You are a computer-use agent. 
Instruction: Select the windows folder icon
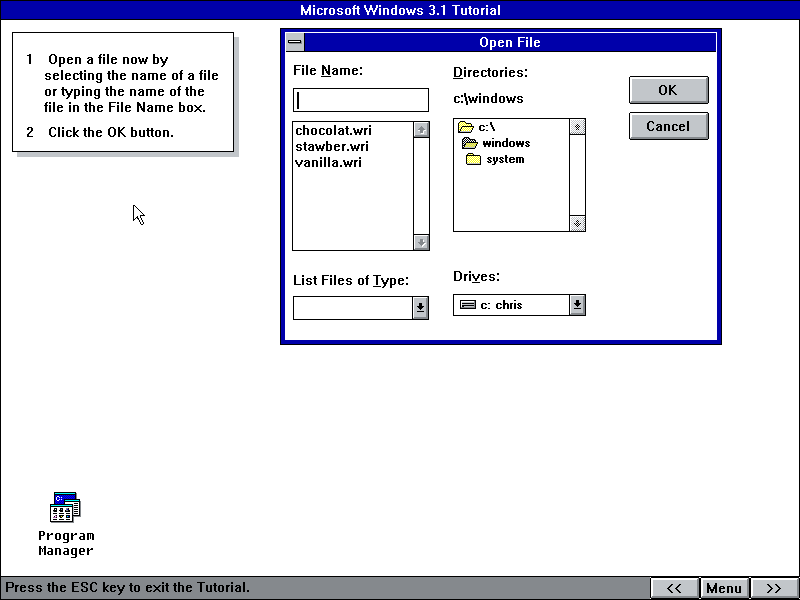coord(469,143)
